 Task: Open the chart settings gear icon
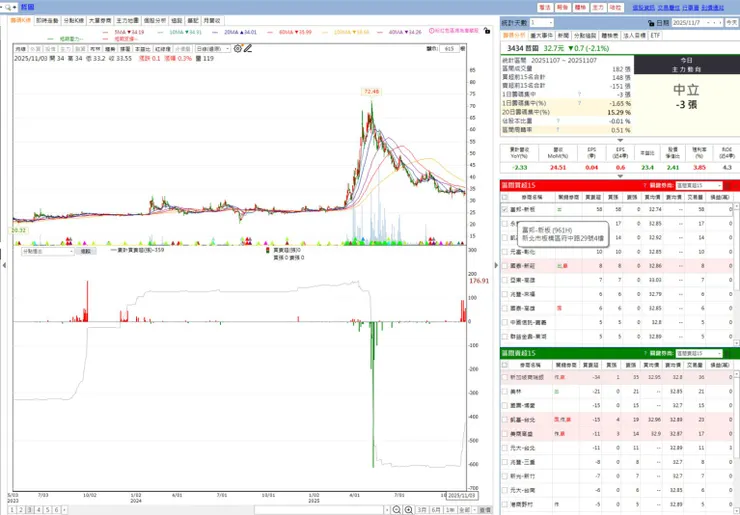(238, 48)
